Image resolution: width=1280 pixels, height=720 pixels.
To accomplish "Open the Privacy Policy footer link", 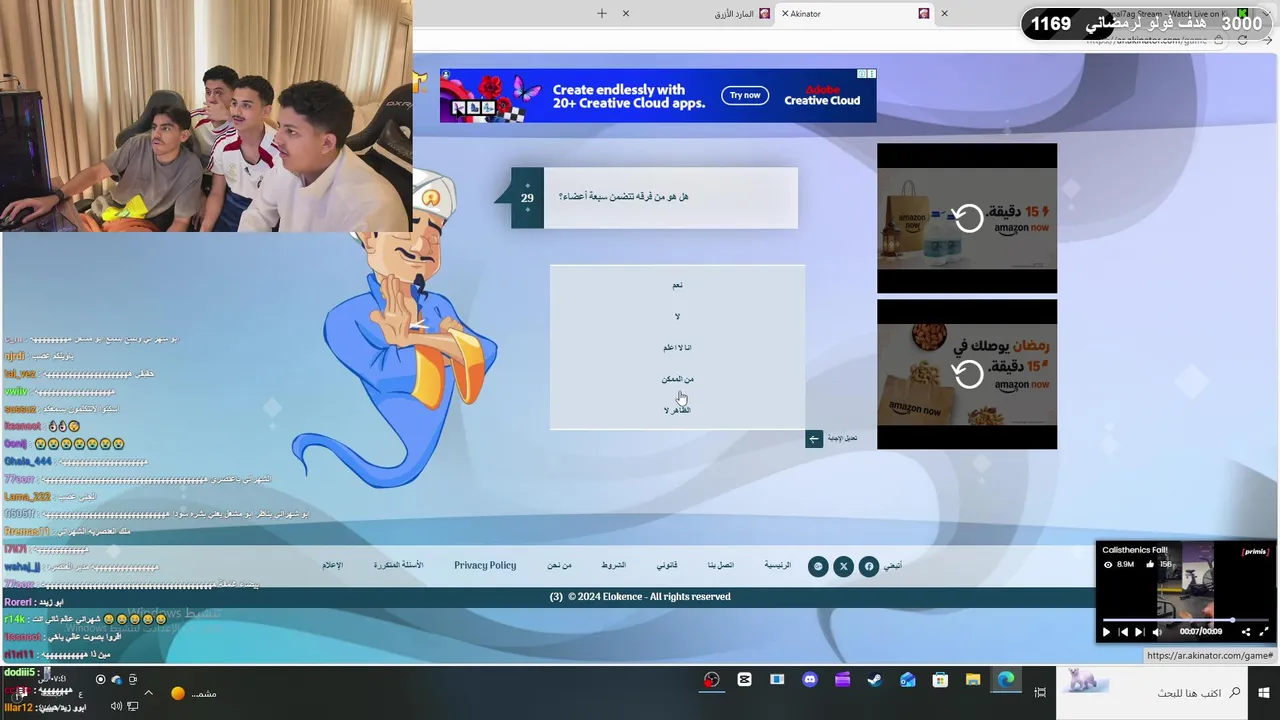I will tap(485, 565).
